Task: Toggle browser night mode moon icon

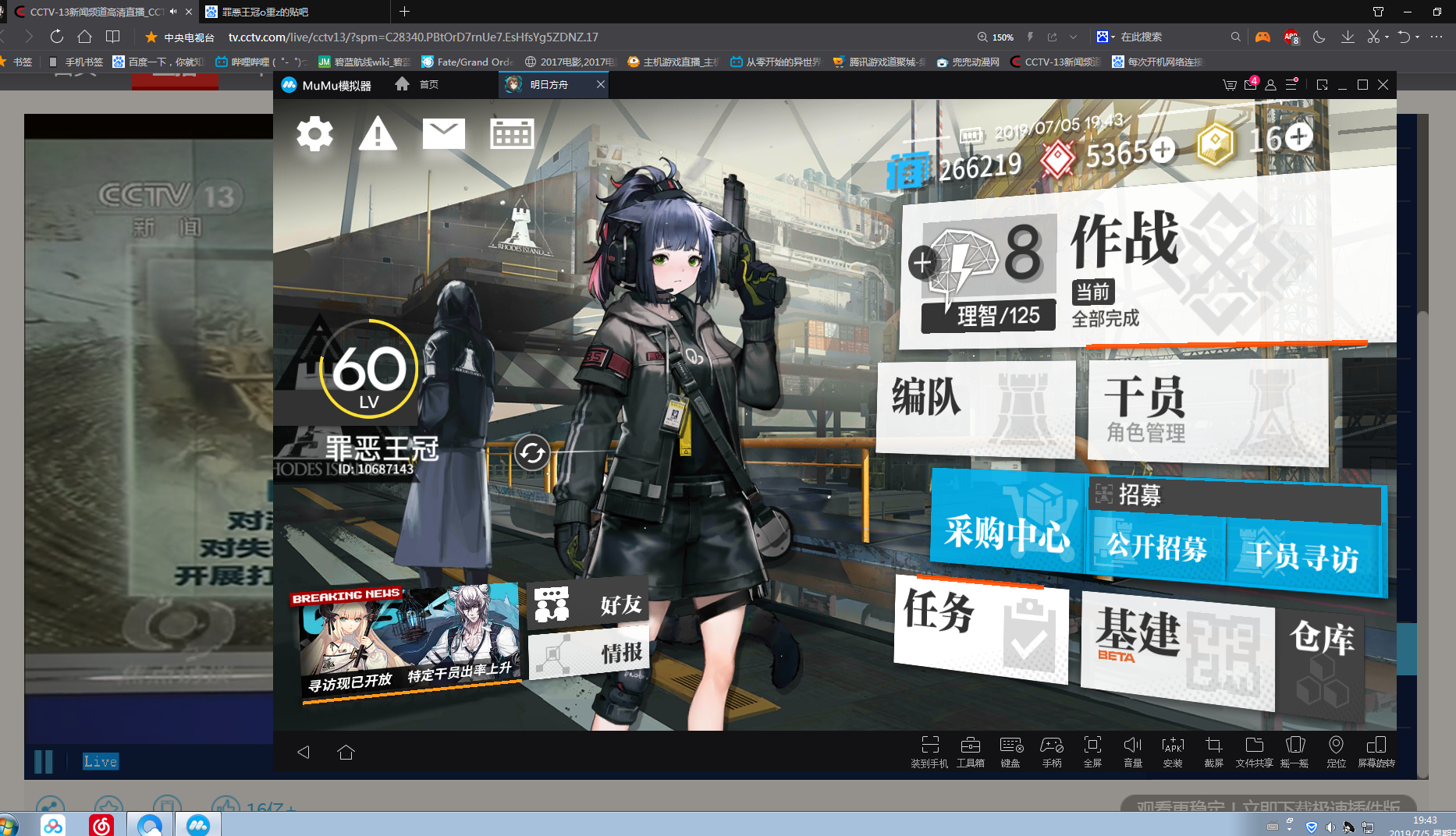Action: [1319, 37]
